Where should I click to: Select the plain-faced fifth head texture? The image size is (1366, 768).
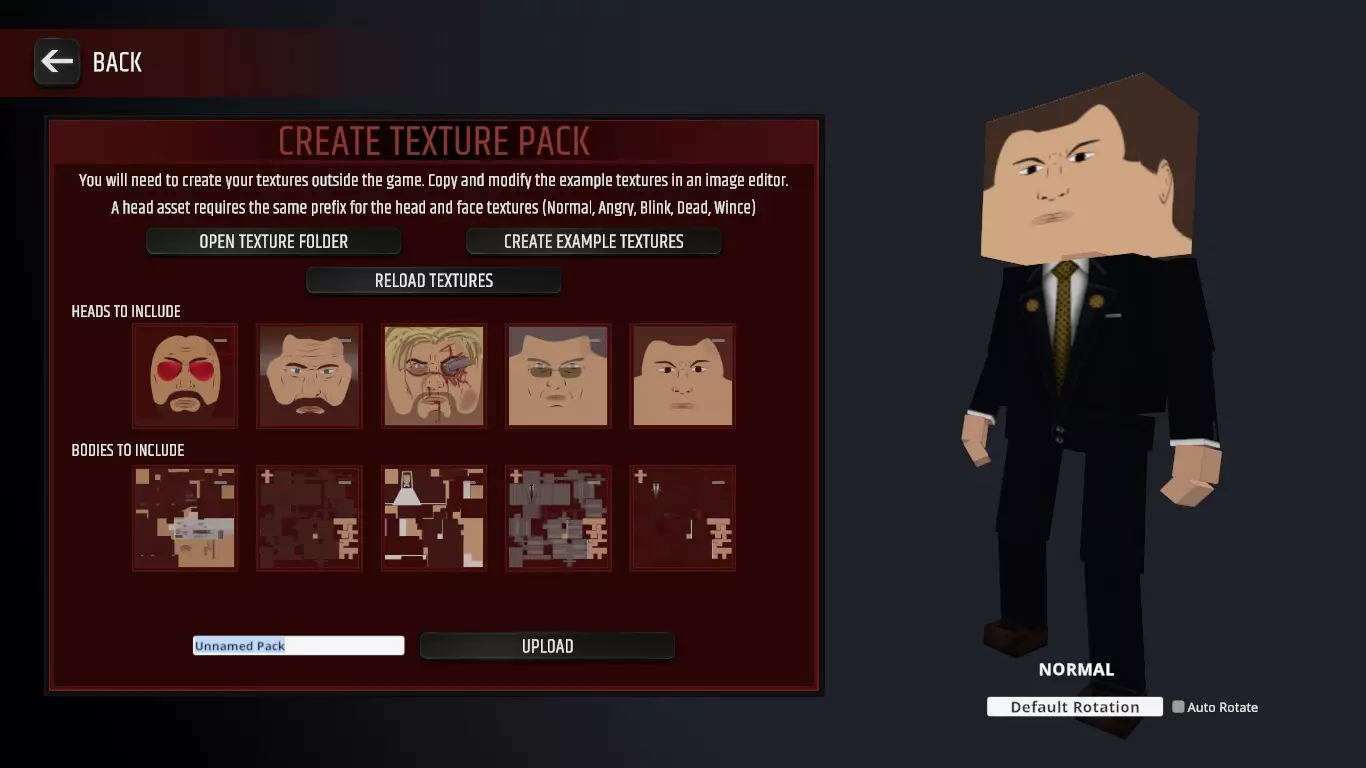[x=683, y=376]
